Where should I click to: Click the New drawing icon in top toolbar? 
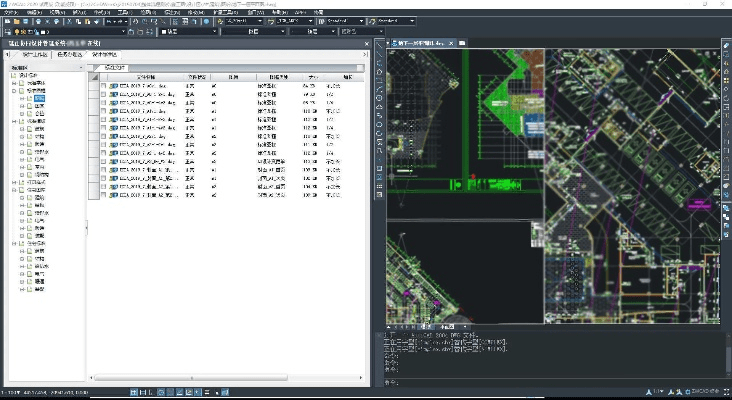pos(6,19)
